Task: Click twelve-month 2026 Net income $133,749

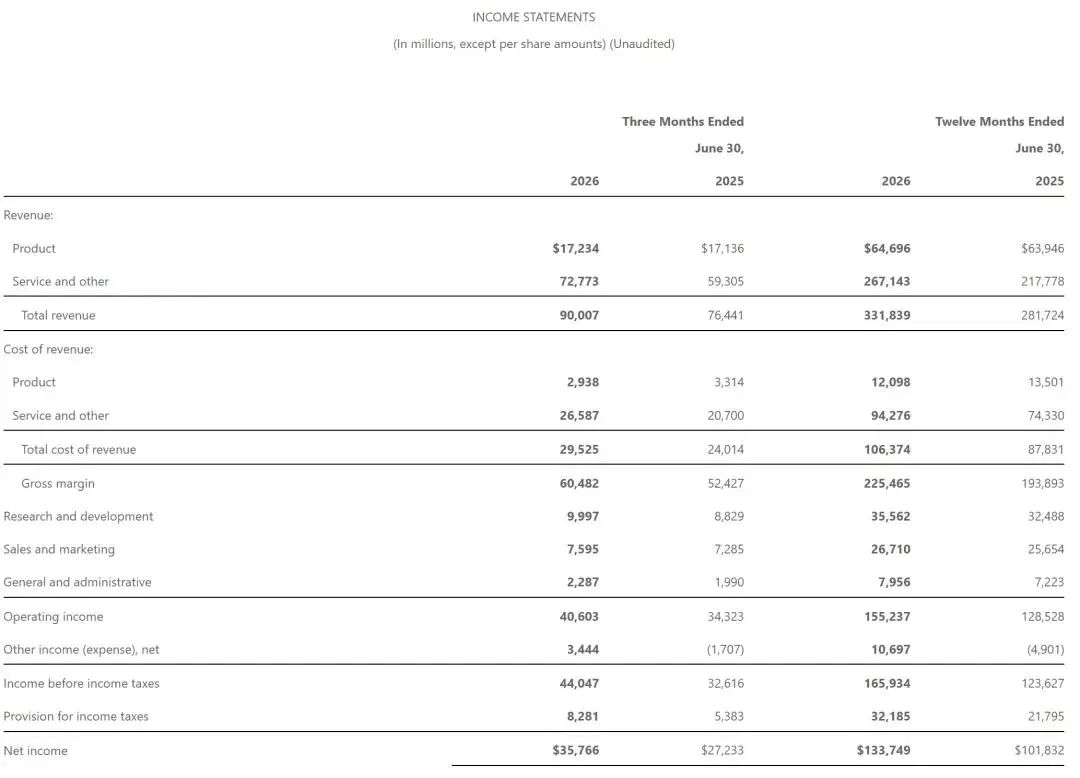Action: (x=883, y=750)
